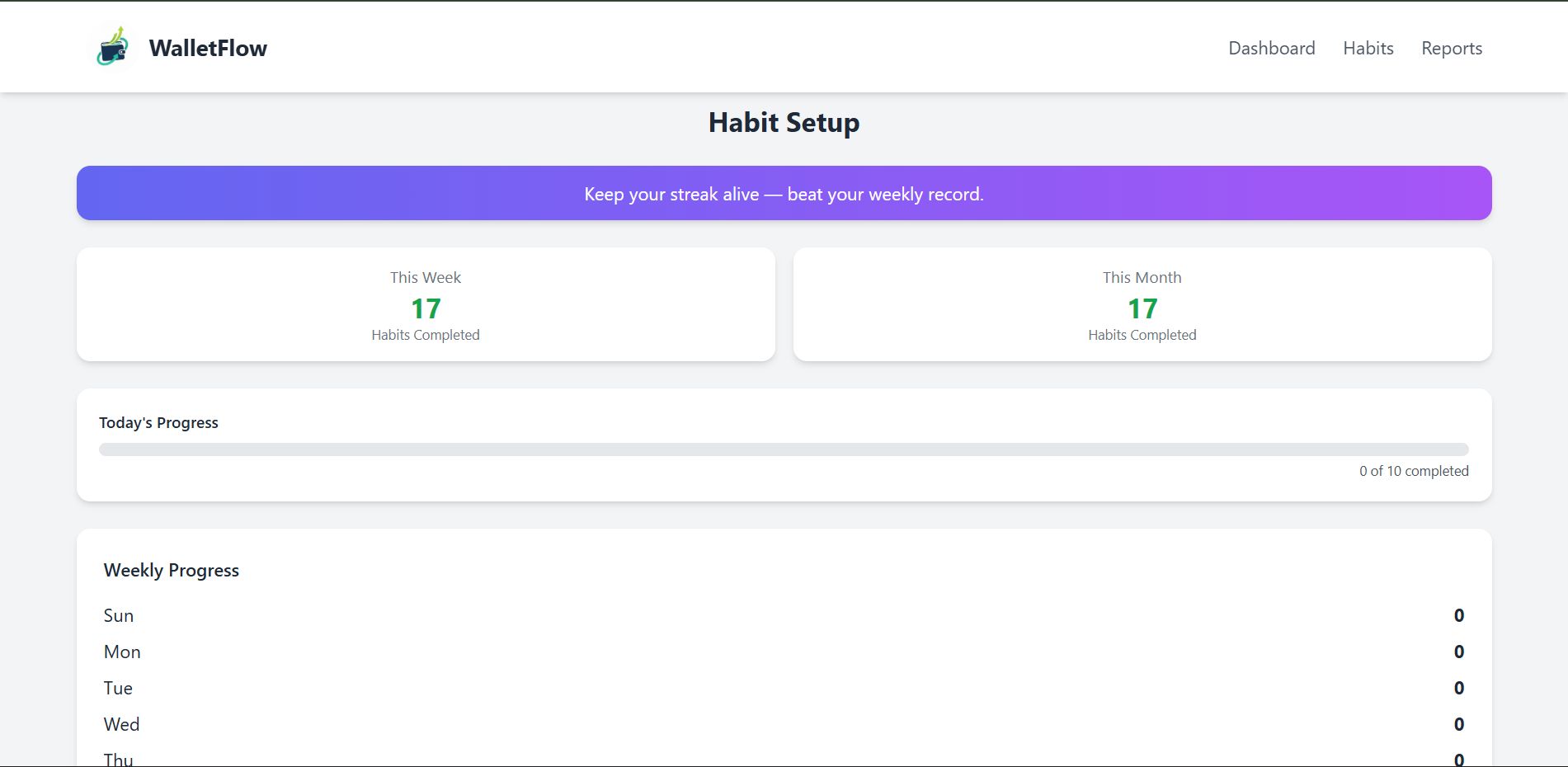Click the Tue row's count value
This screenshot has height=767, width=1568.
point(1458,688)
